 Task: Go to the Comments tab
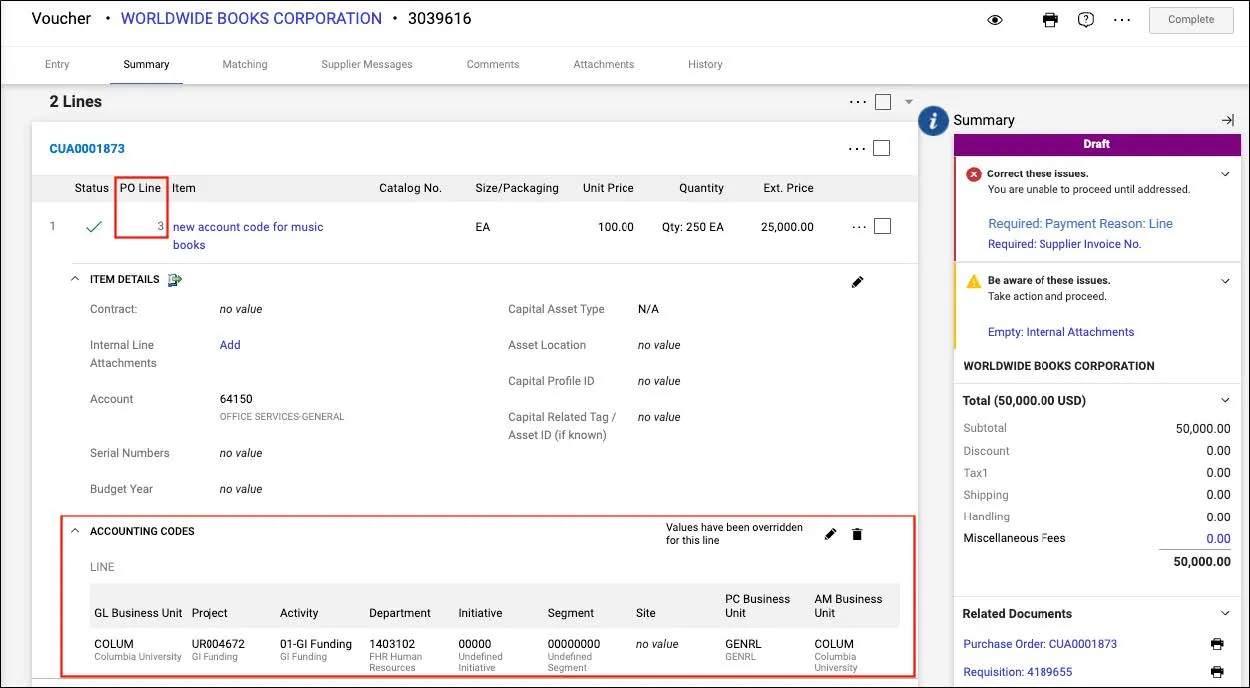(x=493, y=64)
